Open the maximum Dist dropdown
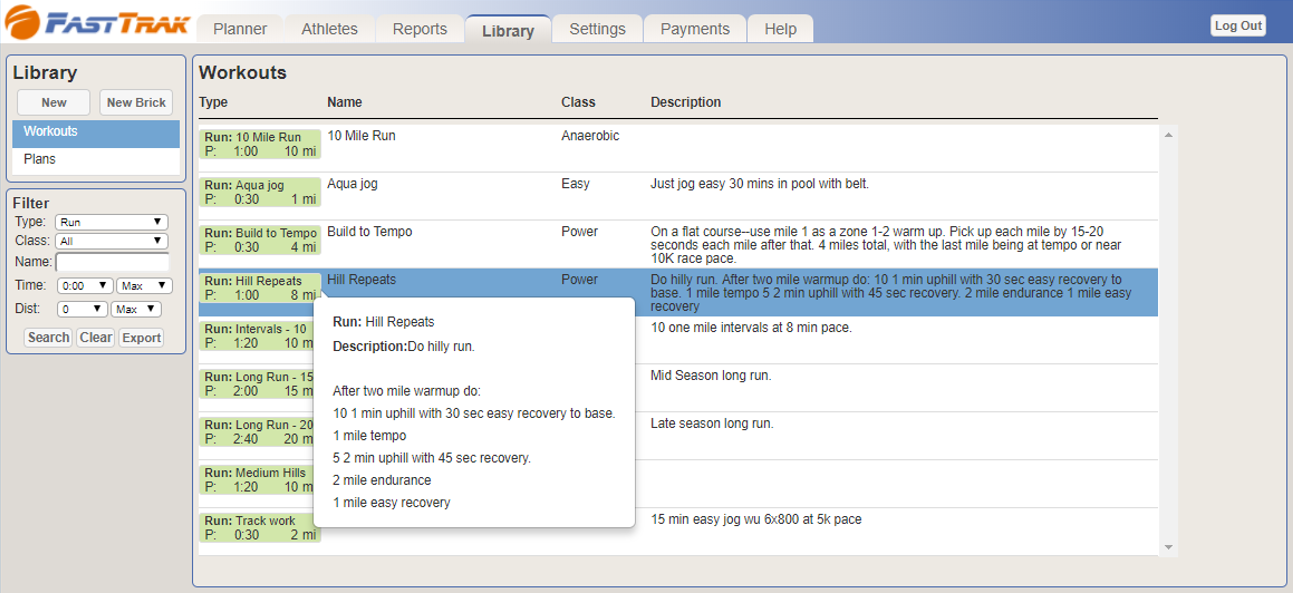This screenshot has height=593, width=1293. click(136, 310)
